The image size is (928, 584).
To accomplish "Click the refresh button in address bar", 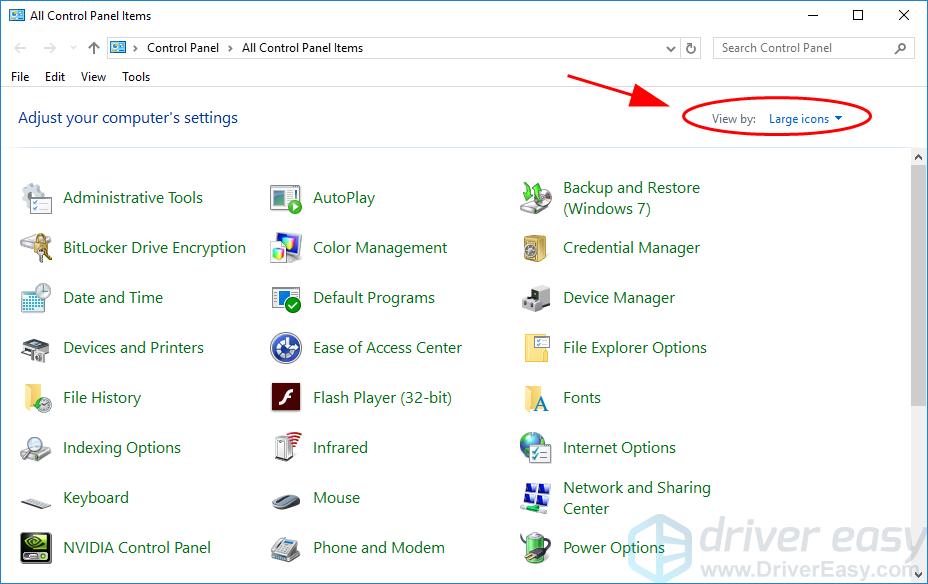I will tap(692, 48).
